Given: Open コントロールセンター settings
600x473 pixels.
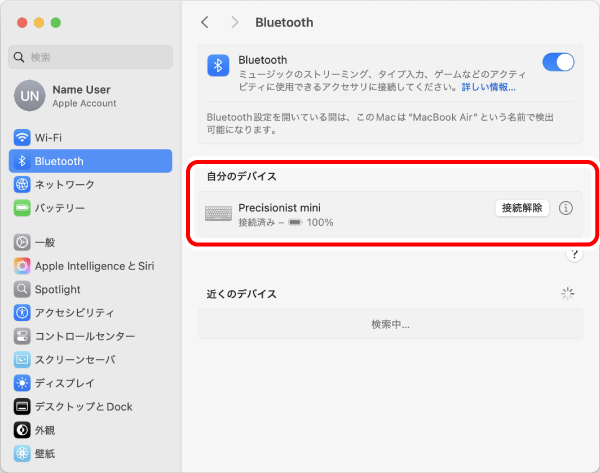Looking at the screenshot, I should pos(90,336).
